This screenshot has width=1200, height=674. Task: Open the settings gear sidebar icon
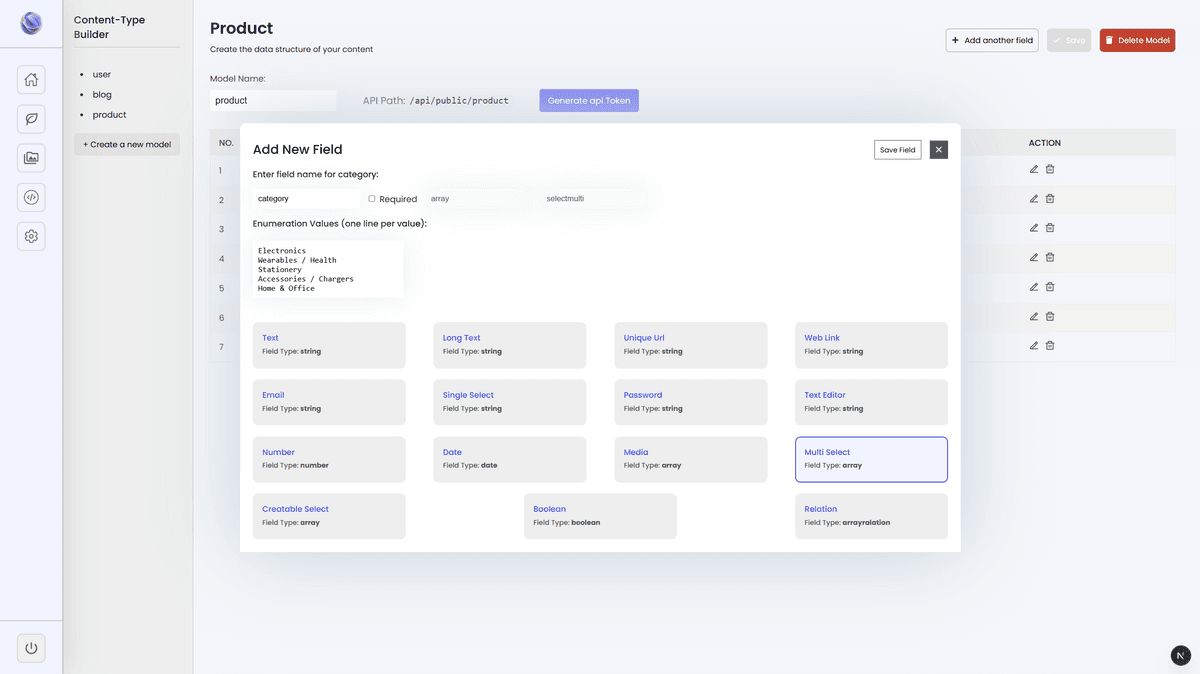(x=31, y=236)
